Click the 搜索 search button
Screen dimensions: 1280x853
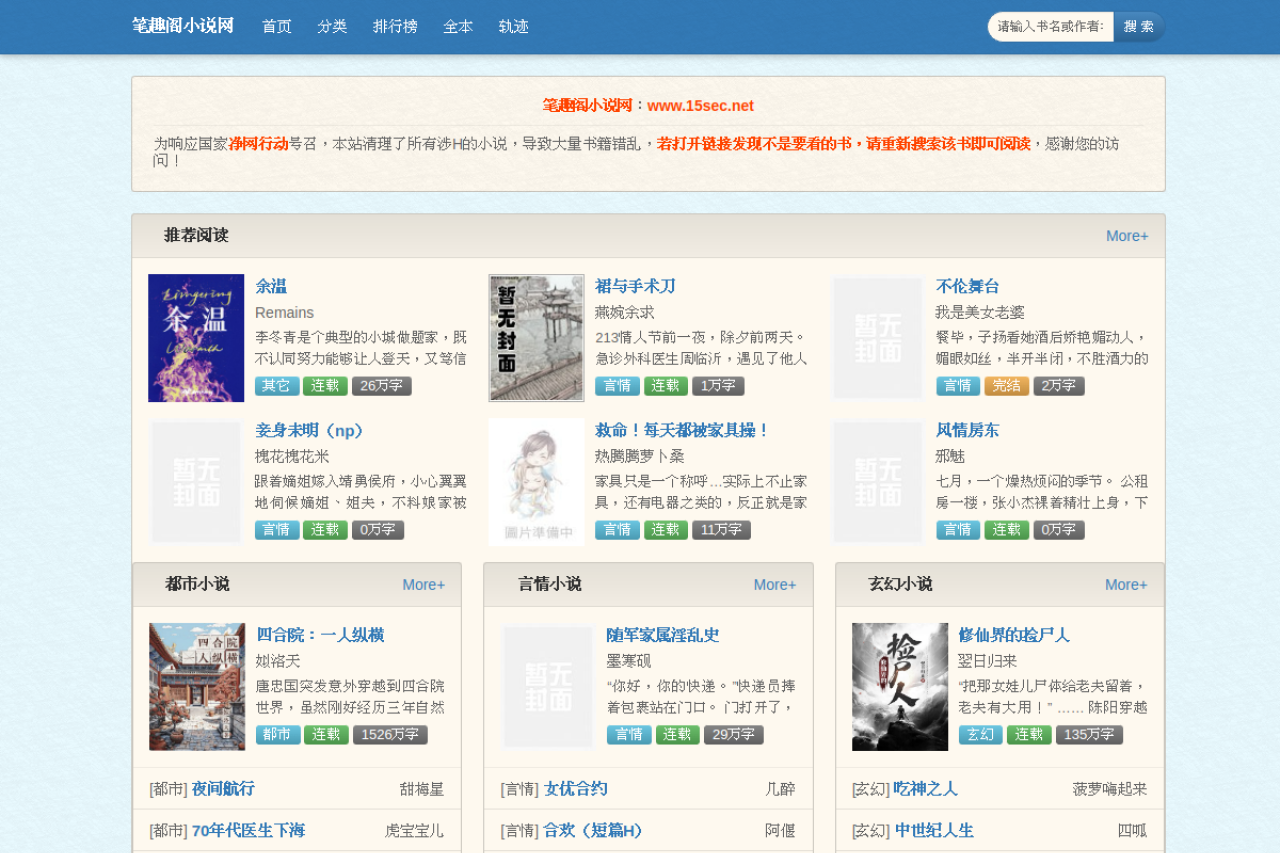[1139, 27]
